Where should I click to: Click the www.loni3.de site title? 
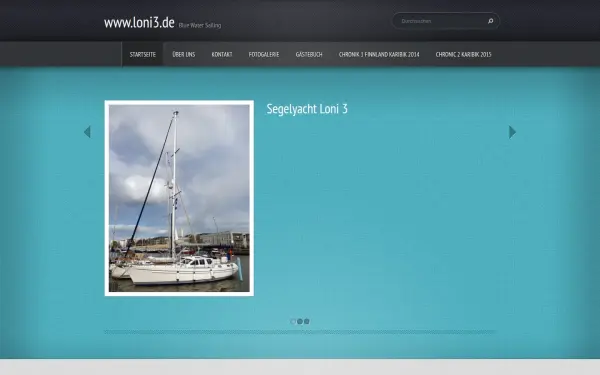pos(139,23)
